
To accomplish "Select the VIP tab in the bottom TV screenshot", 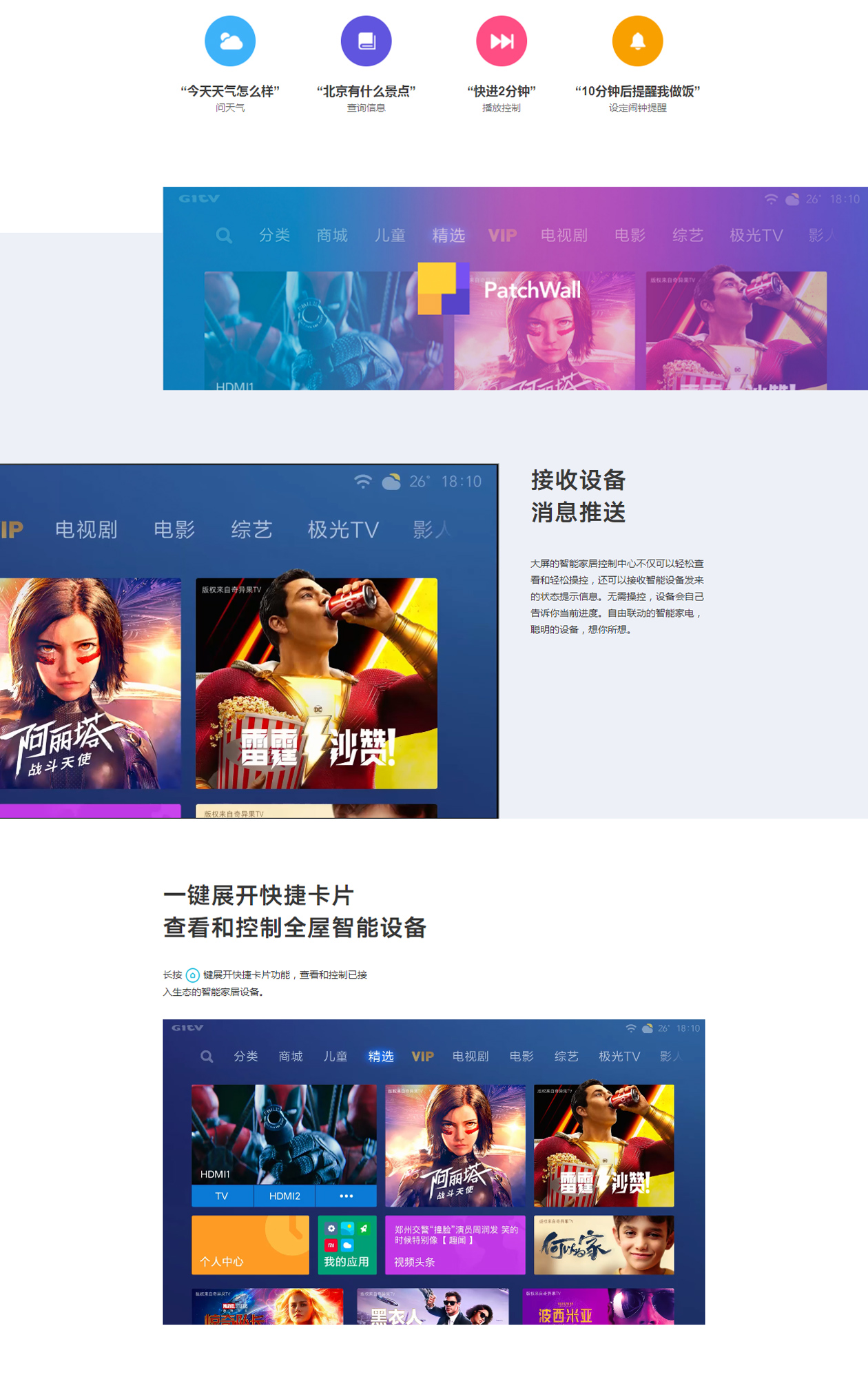I will 423,1057.
